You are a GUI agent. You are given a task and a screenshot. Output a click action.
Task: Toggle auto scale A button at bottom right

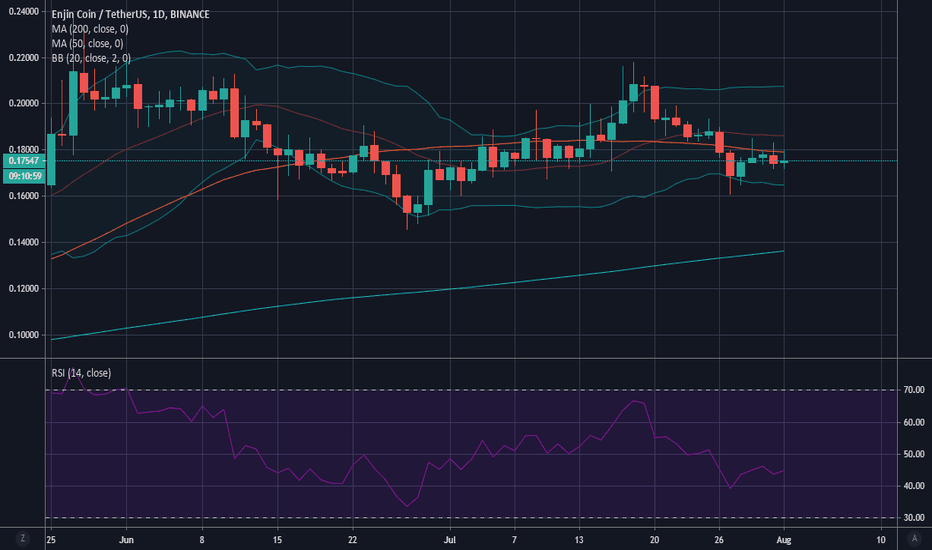click(914, 539)
